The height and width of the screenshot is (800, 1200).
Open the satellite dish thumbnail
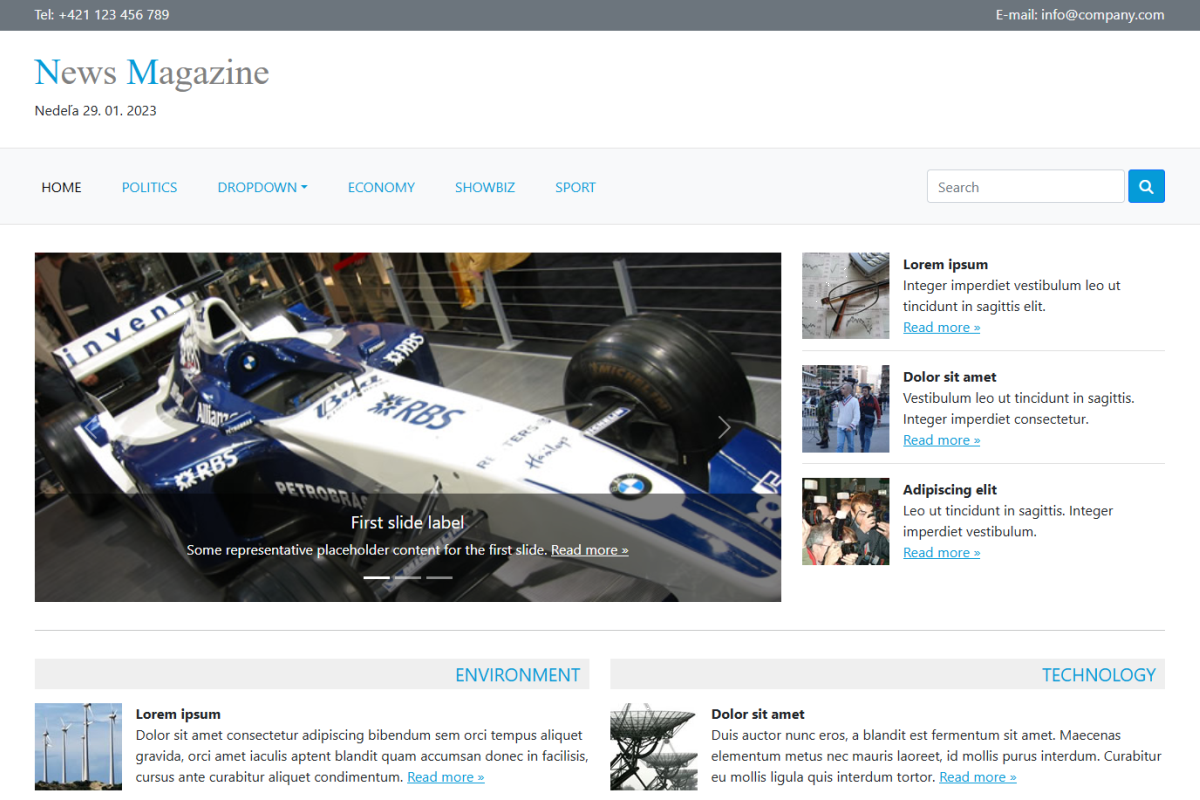653,746
